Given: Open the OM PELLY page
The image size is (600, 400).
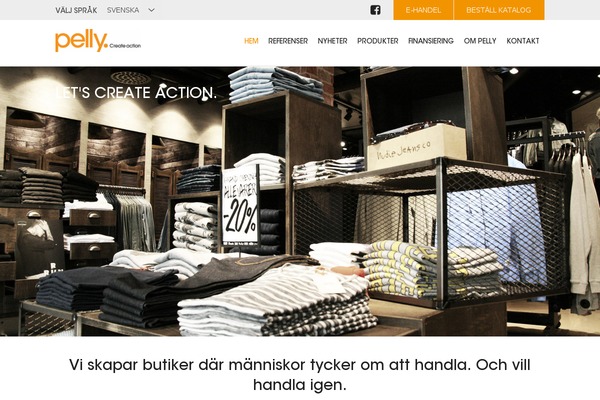Looking at the screenshot, I should pyautogui.click(x=480, y=41).
